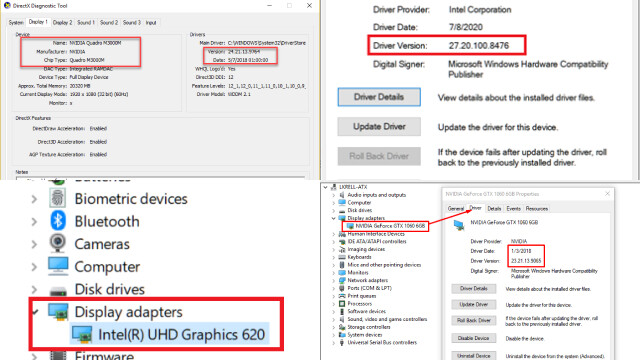
Task: Click the Uninstall Device button
Action: [473, 356]
